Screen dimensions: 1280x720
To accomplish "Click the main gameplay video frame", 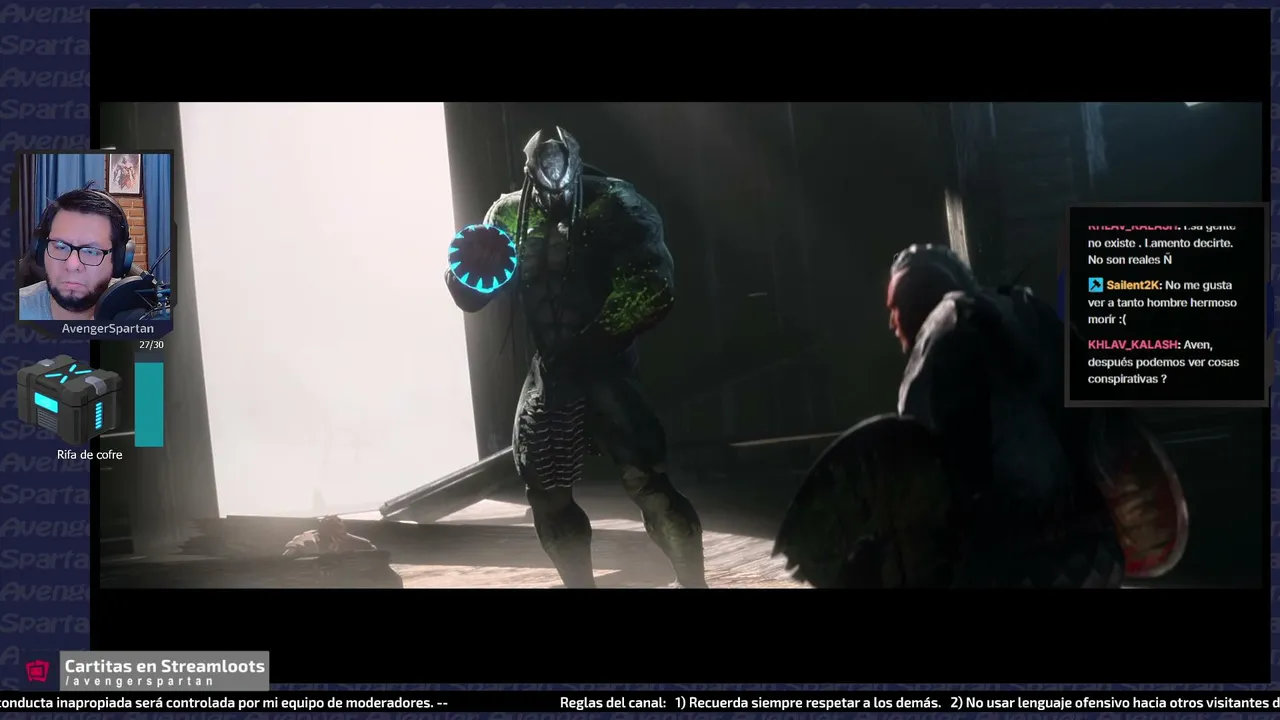I will 680,345.
